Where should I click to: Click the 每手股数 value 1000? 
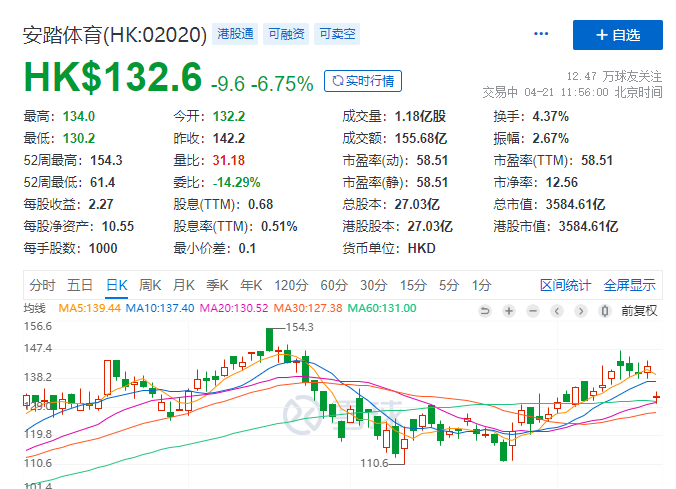103,248
